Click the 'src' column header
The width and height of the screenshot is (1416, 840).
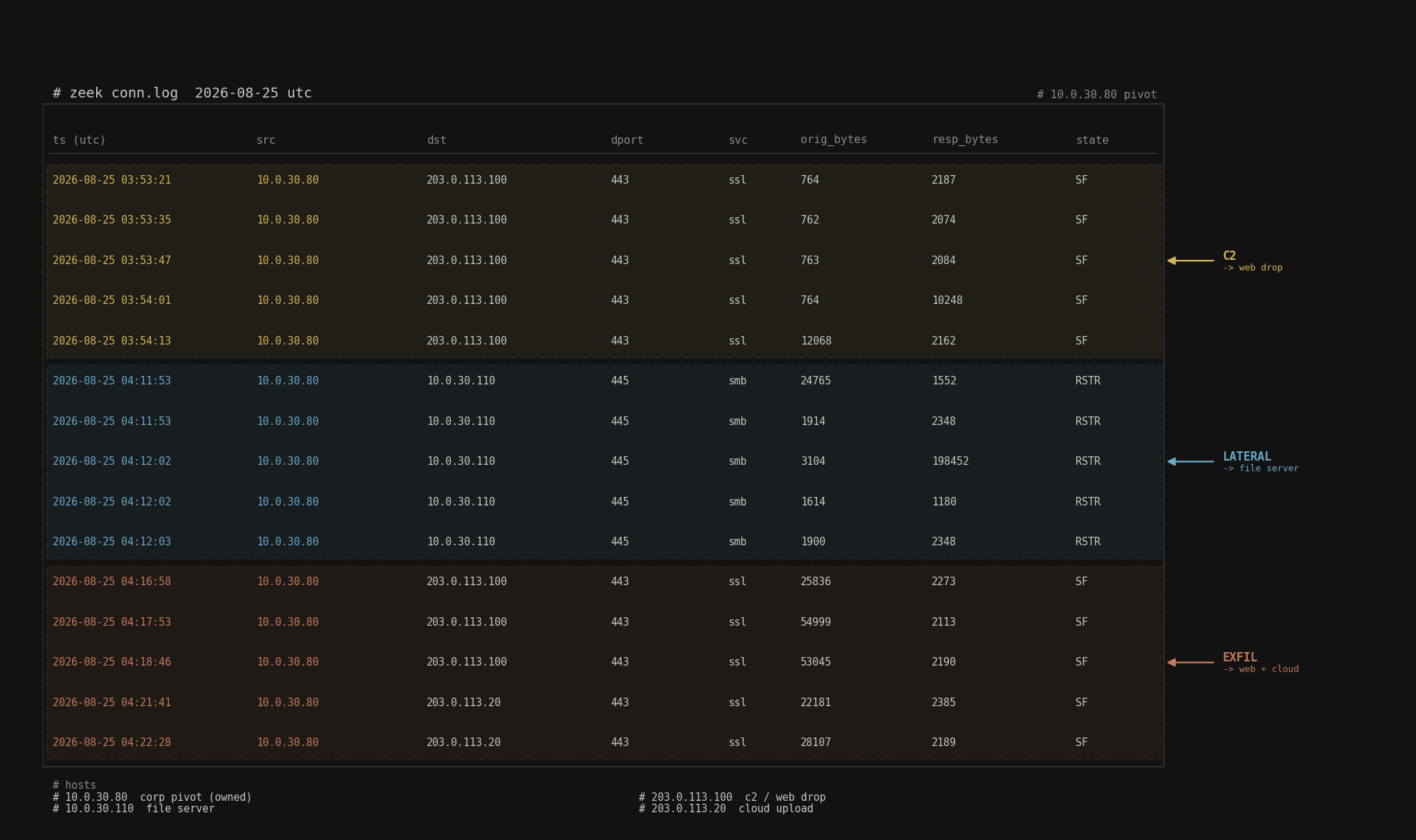(266, 140)
